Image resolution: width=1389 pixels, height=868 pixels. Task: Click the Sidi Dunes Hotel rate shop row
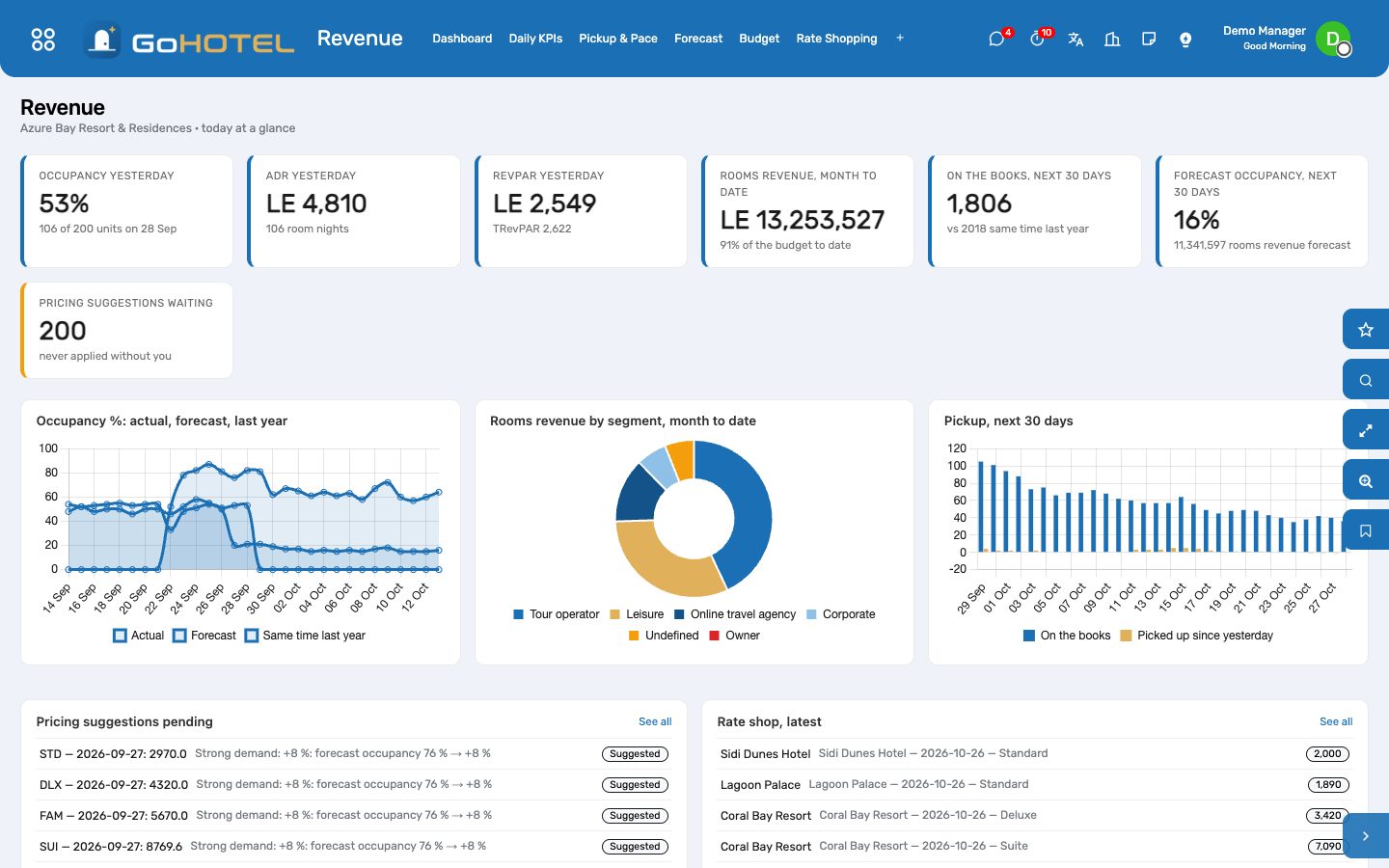[x=1035, y=754]
